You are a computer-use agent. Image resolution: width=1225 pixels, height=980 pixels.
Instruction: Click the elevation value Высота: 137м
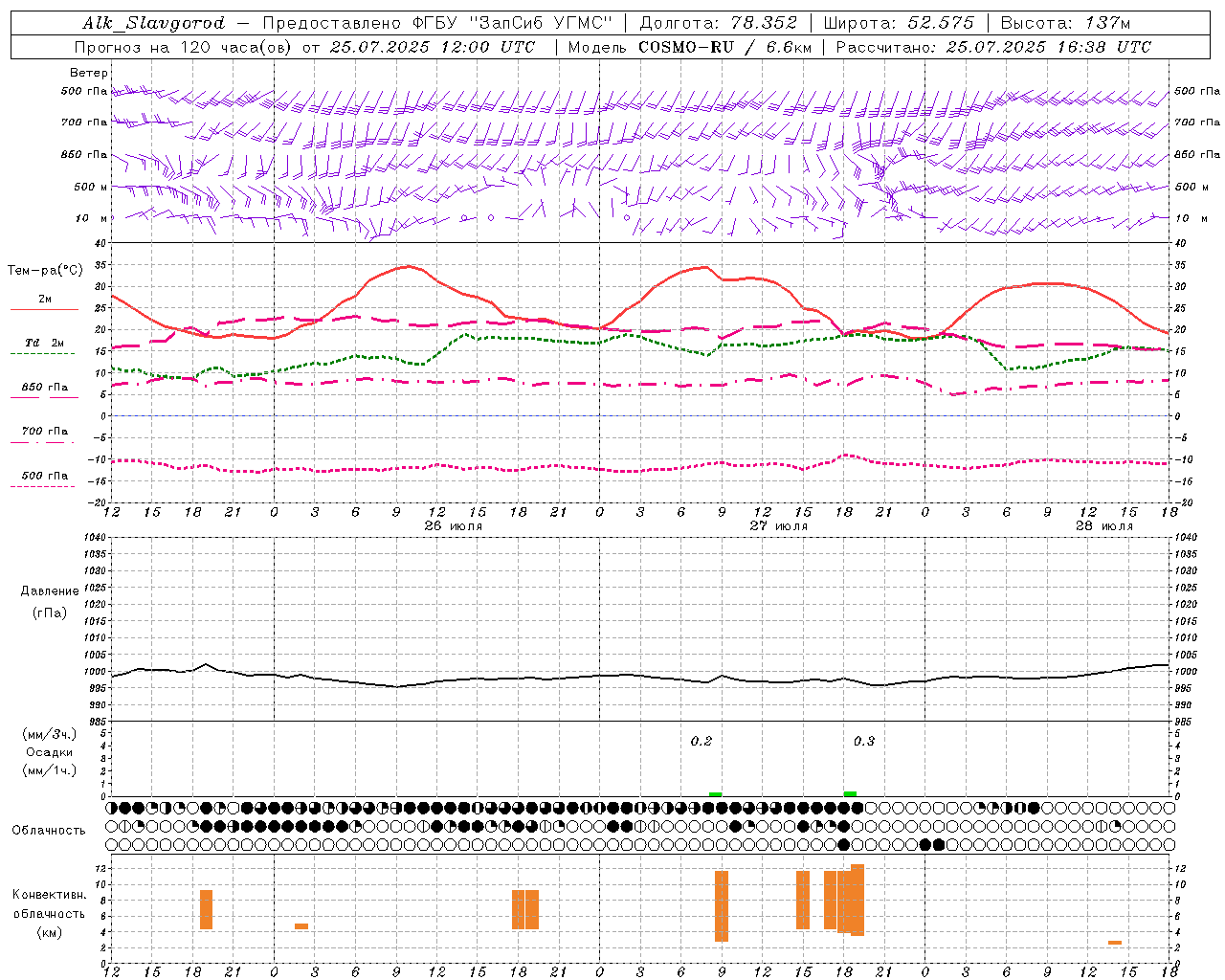pyautogui.click(x=1065, y=23)
